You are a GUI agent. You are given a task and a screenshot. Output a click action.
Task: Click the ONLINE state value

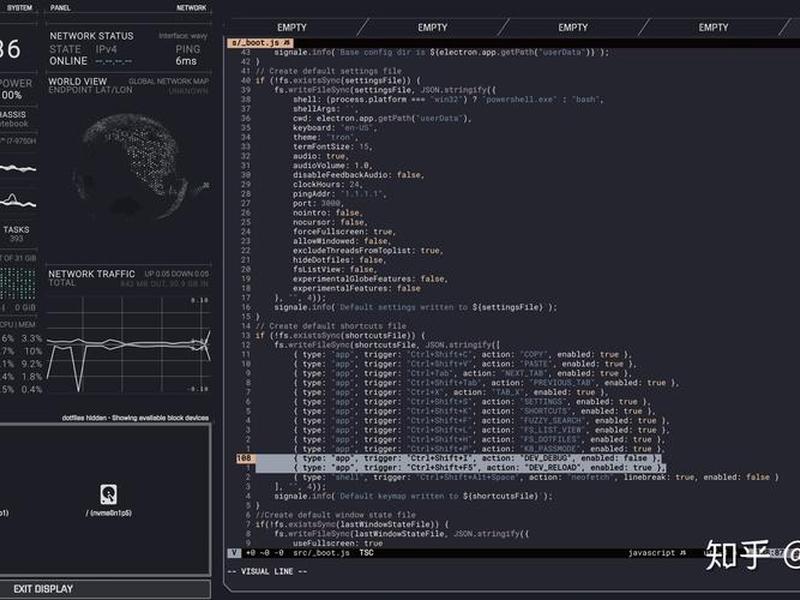(68, 61)
